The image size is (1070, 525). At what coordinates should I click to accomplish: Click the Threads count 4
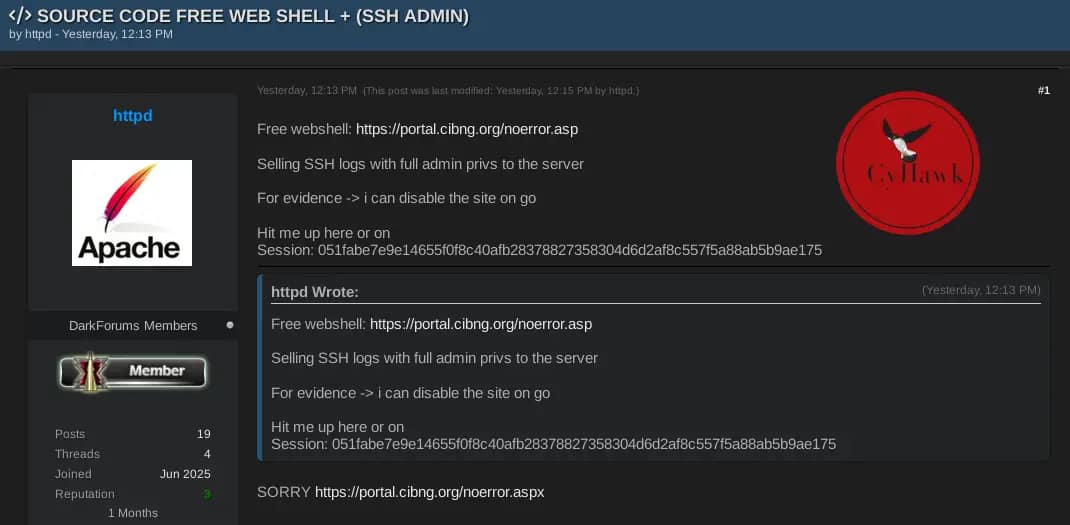click(x=207, y=454)
